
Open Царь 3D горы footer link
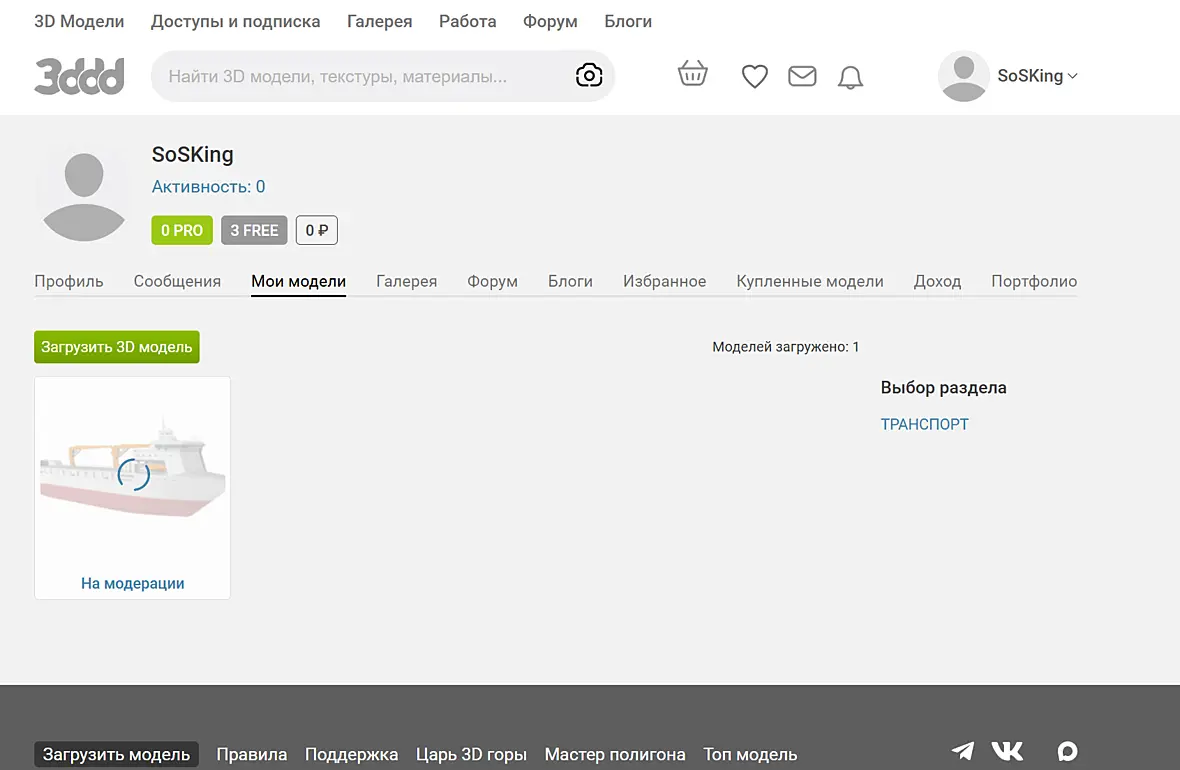pyautogui.click(x=471, y=754)
